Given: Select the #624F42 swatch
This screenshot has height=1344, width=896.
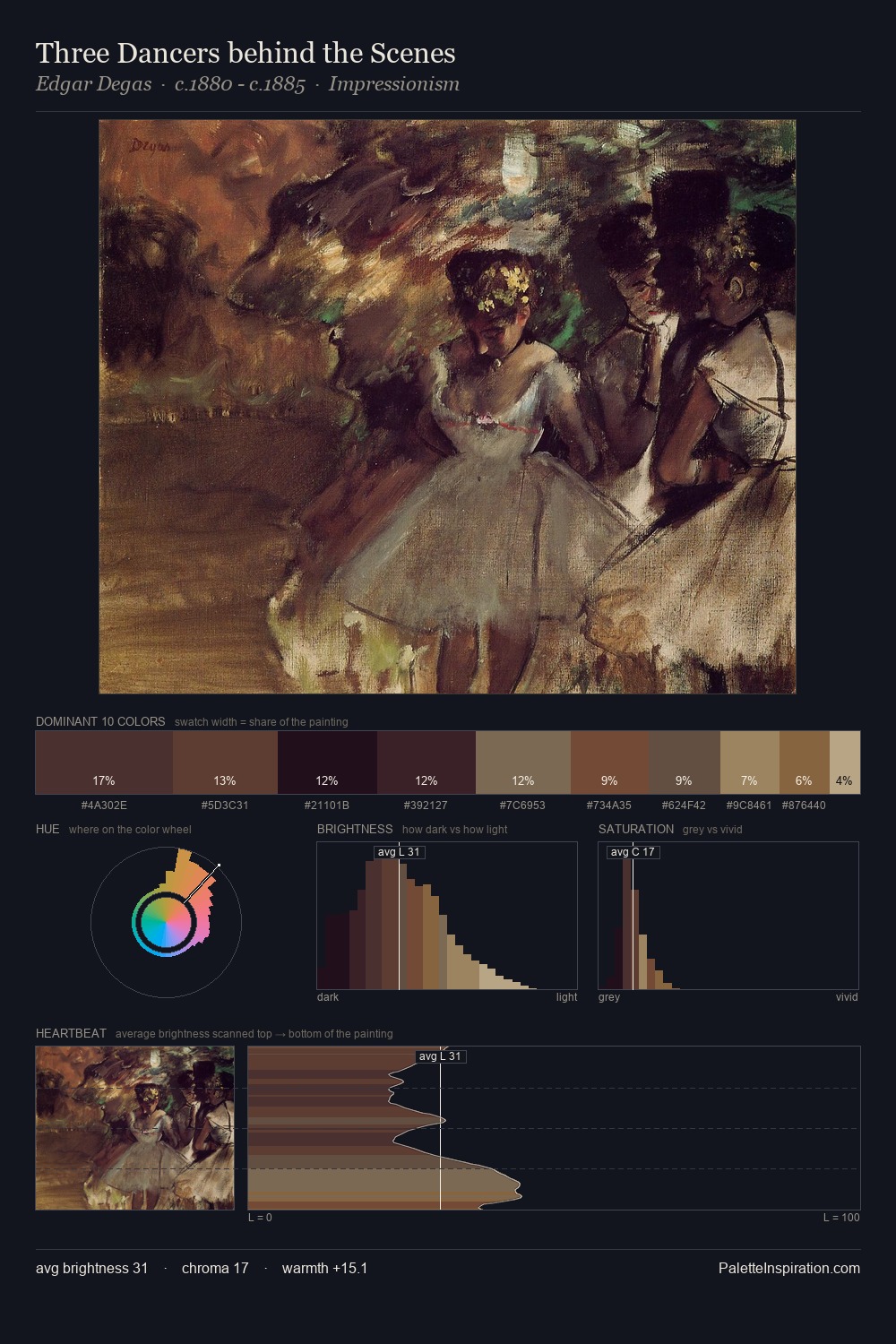Looking at the screenshot, I should pyautogui.click(x=685, y=762).
